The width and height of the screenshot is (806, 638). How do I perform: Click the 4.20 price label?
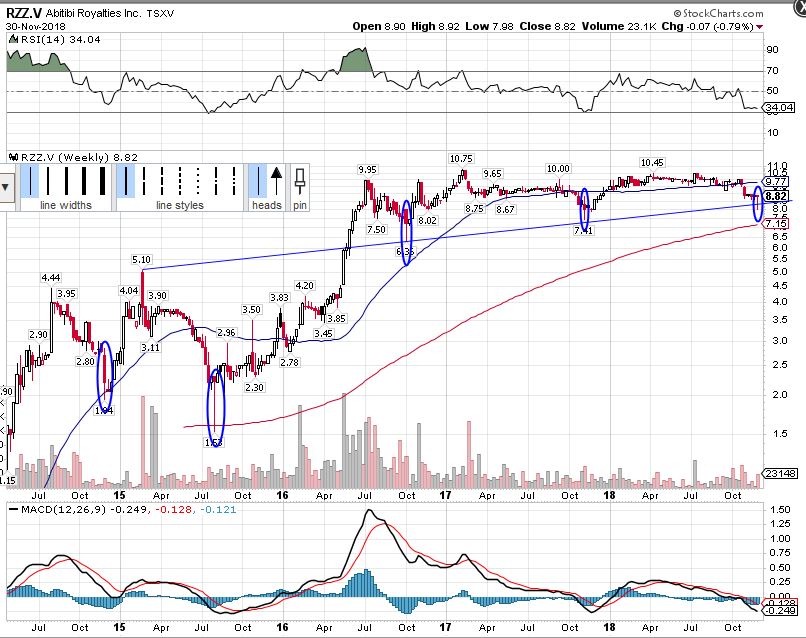(x=304, y=285)
